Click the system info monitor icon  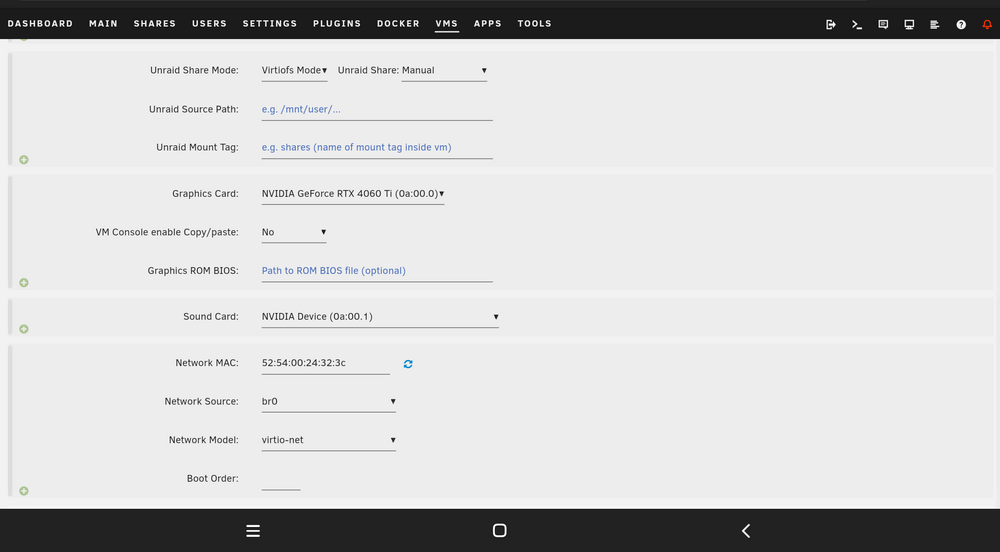point(909,24)
